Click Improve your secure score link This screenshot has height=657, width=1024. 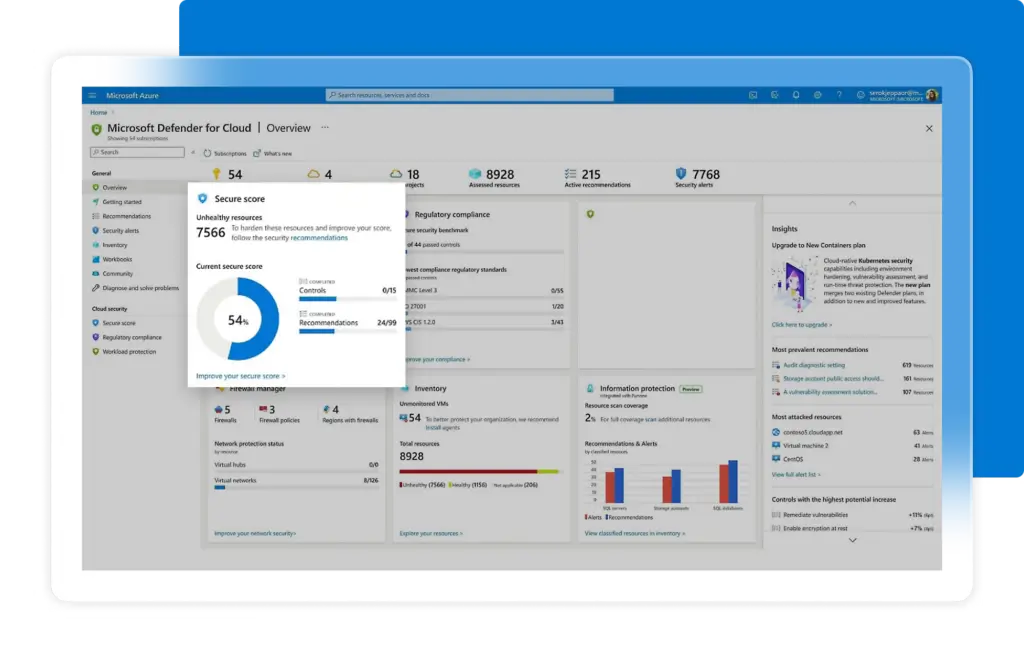[x=240, y=376]
